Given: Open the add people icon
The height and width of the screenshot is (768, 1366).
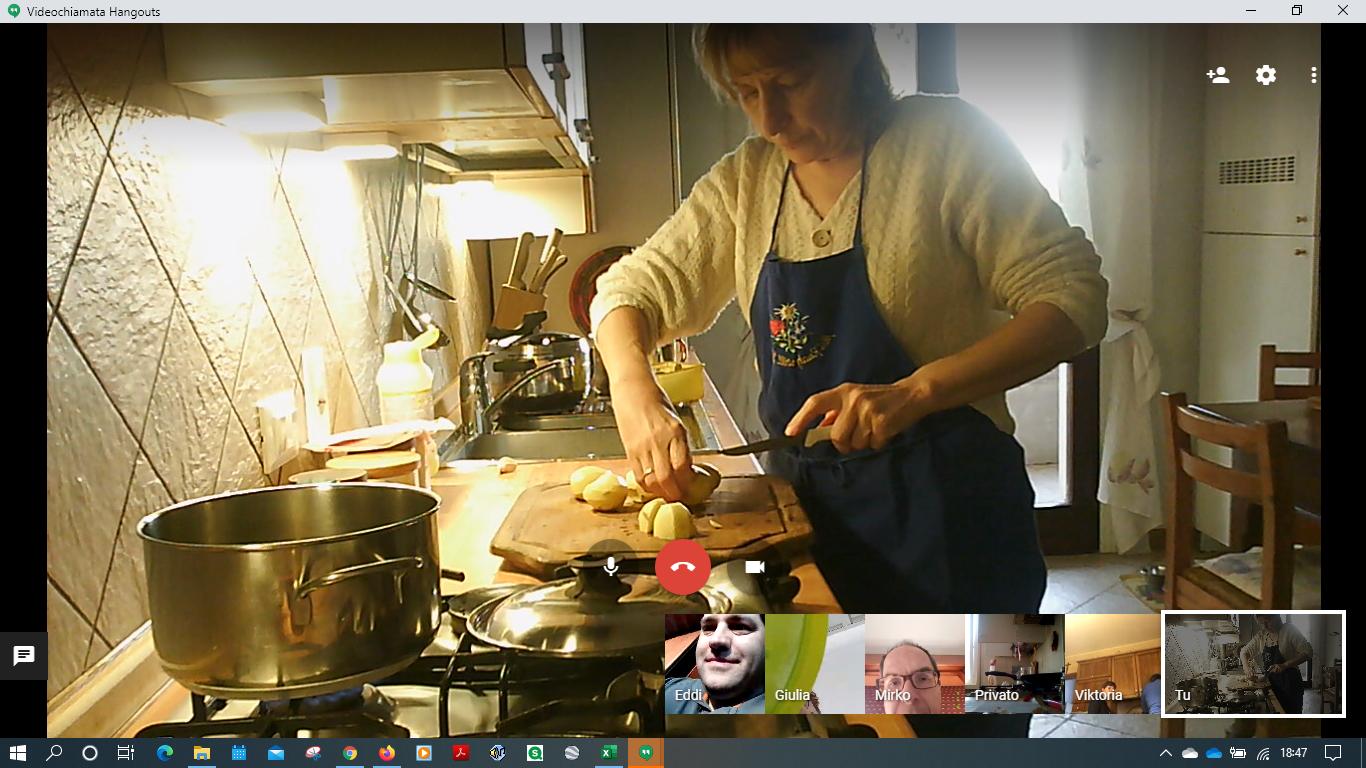Looking at the screenshot, I should coord(1218,75).
